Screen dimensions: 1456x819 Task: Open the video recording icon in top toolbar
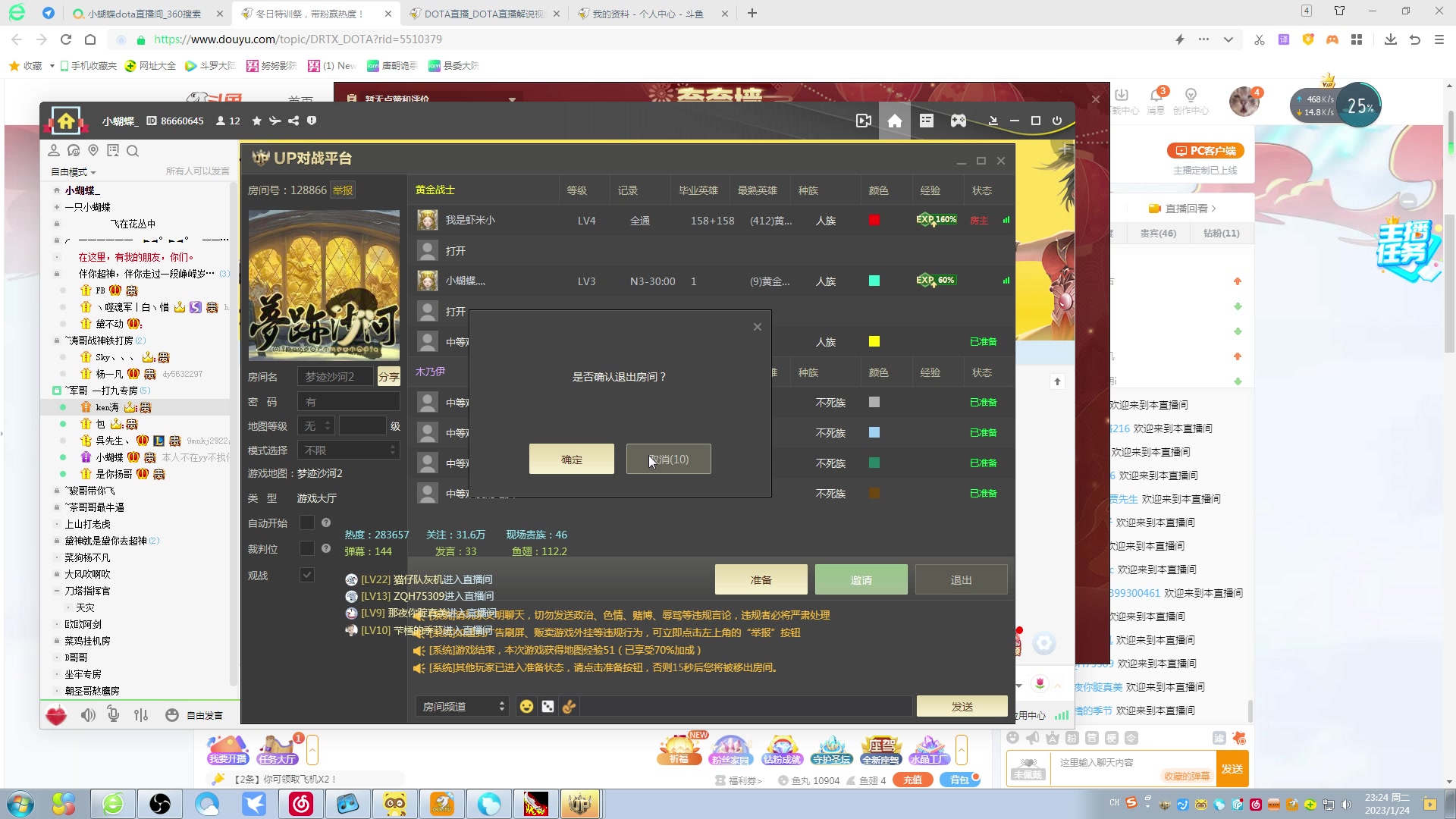(x=863, y=121)
